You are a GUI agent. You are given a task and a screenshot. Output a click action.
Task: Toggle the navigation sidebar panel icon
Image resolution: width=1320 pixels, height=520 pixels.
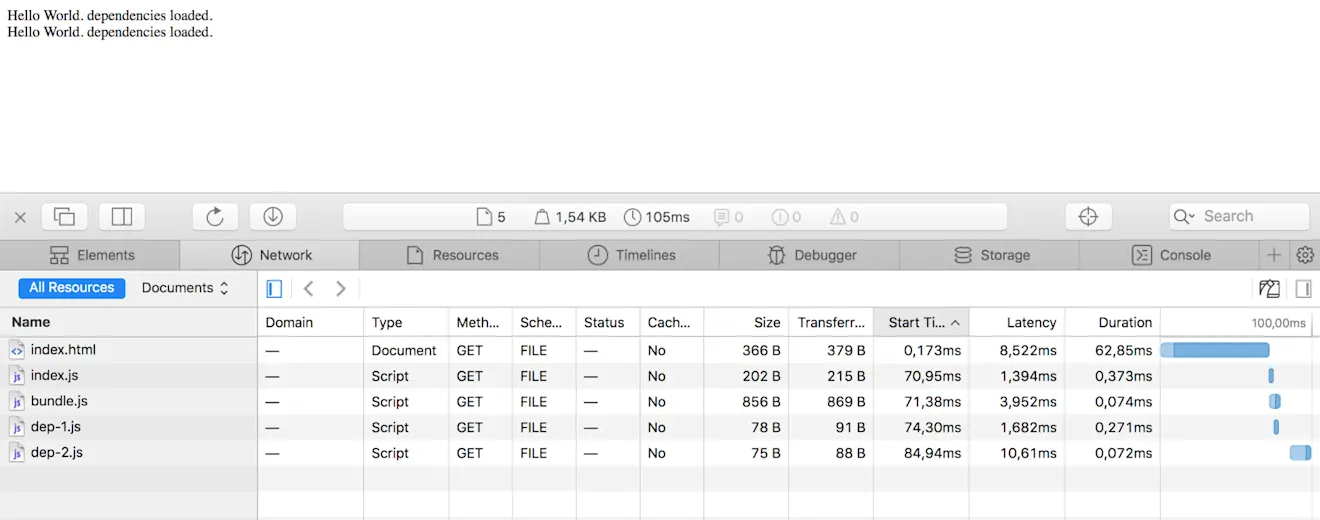point(274,289)
